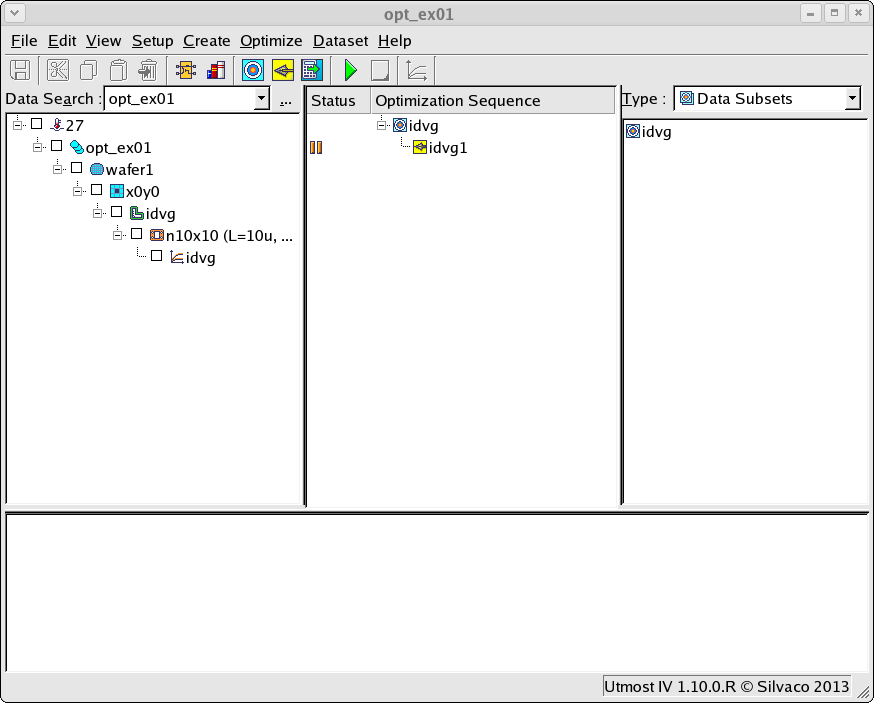
Task: Open the Optimize menu
Action: click(x=271, y=41)
